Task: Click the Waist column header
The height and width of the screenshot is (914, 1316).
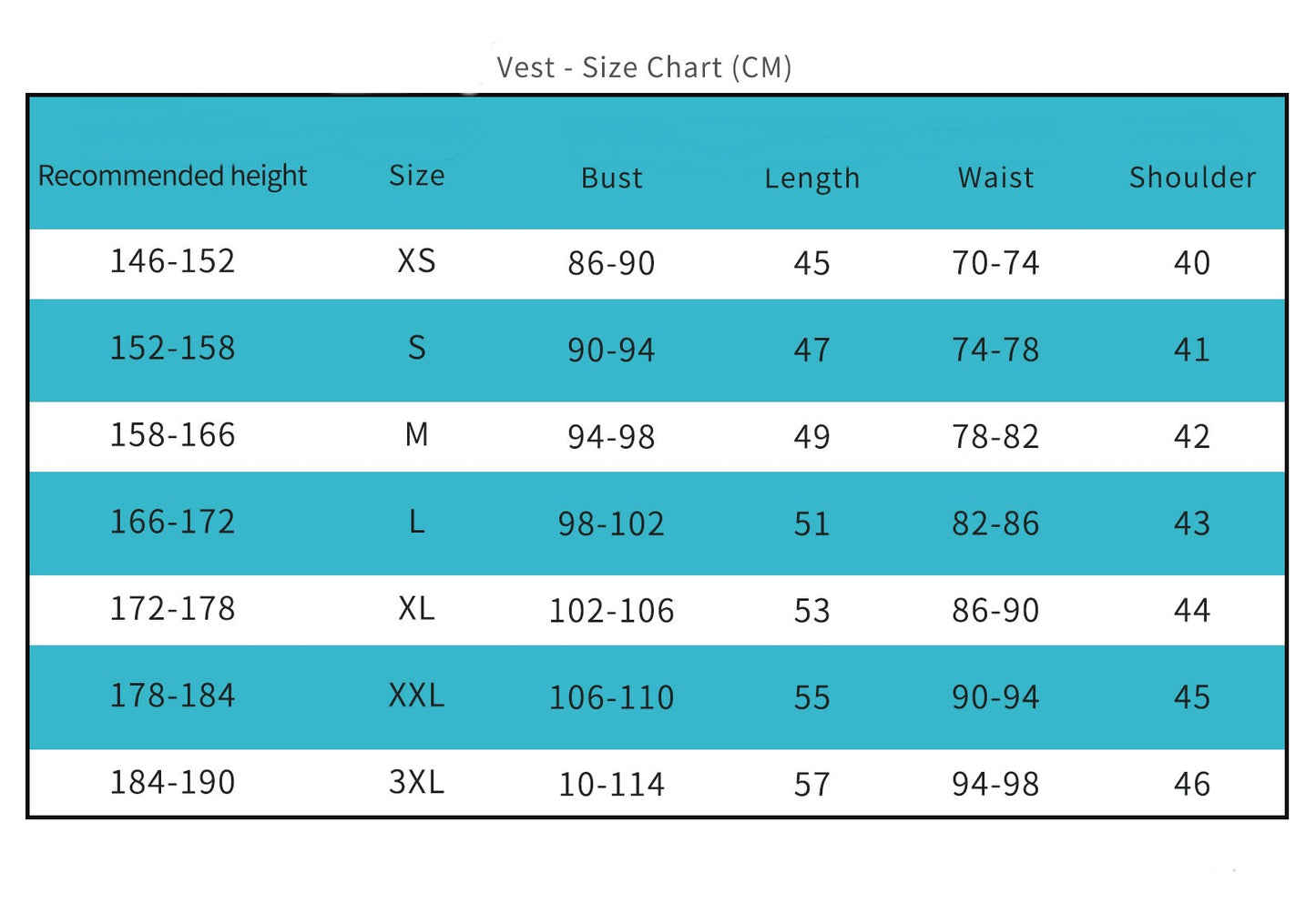Action: pyautogui.click(x=995, y=178)
